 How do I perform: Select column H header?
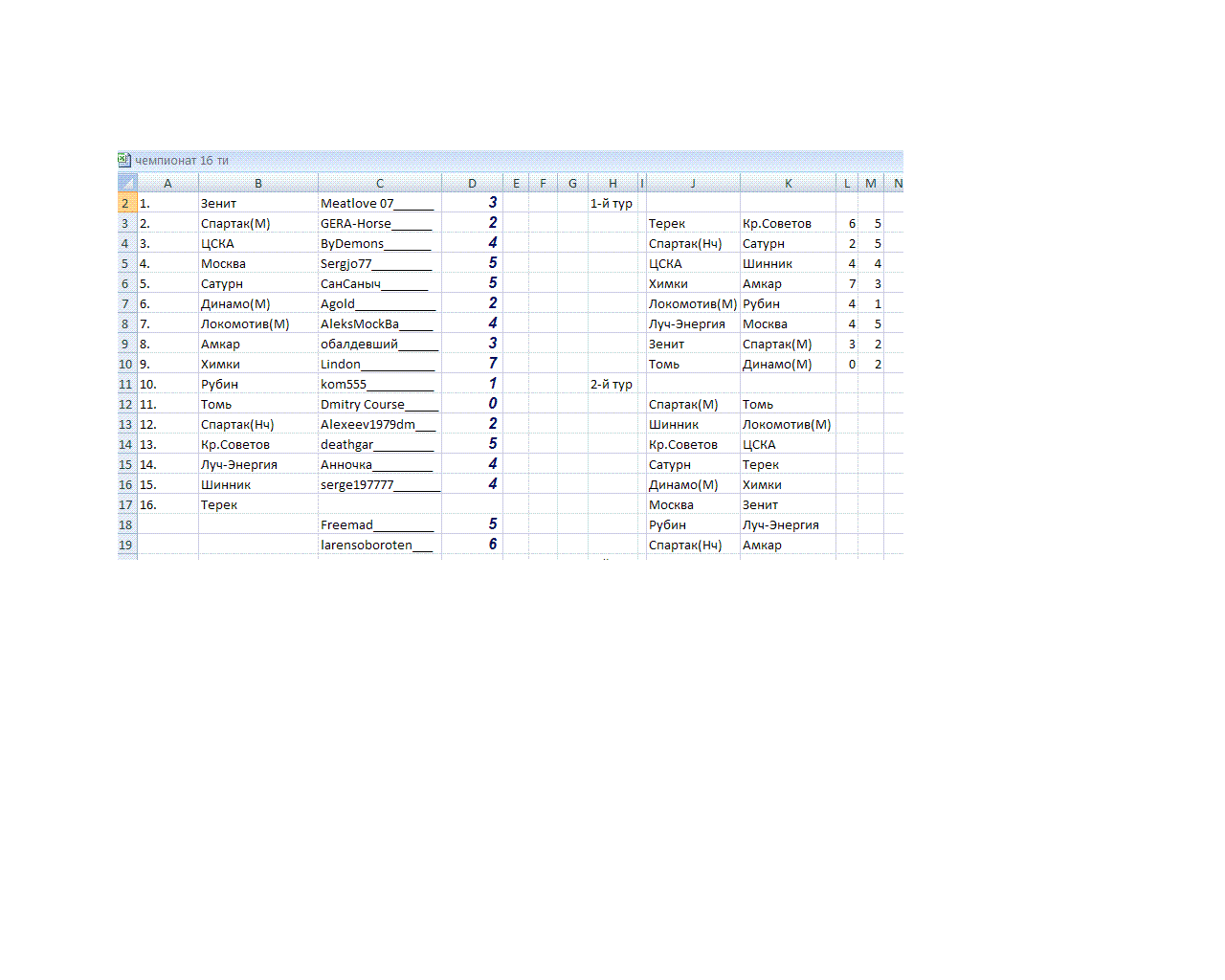[x=612, y=183]
